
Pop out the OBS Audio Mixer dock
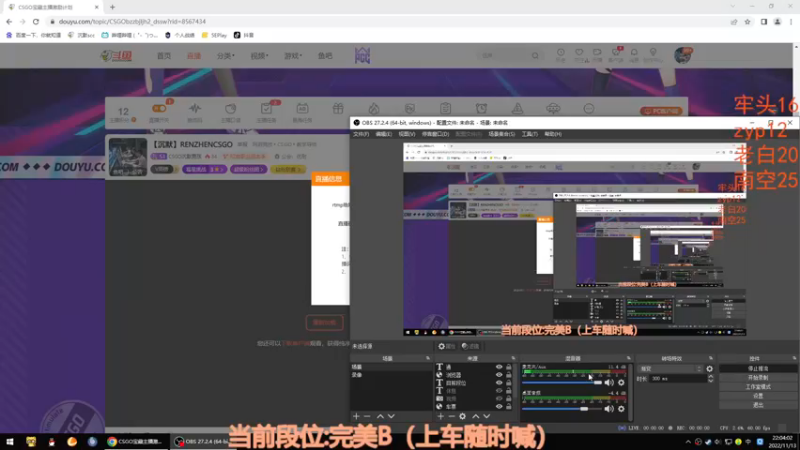click(629, 358)
